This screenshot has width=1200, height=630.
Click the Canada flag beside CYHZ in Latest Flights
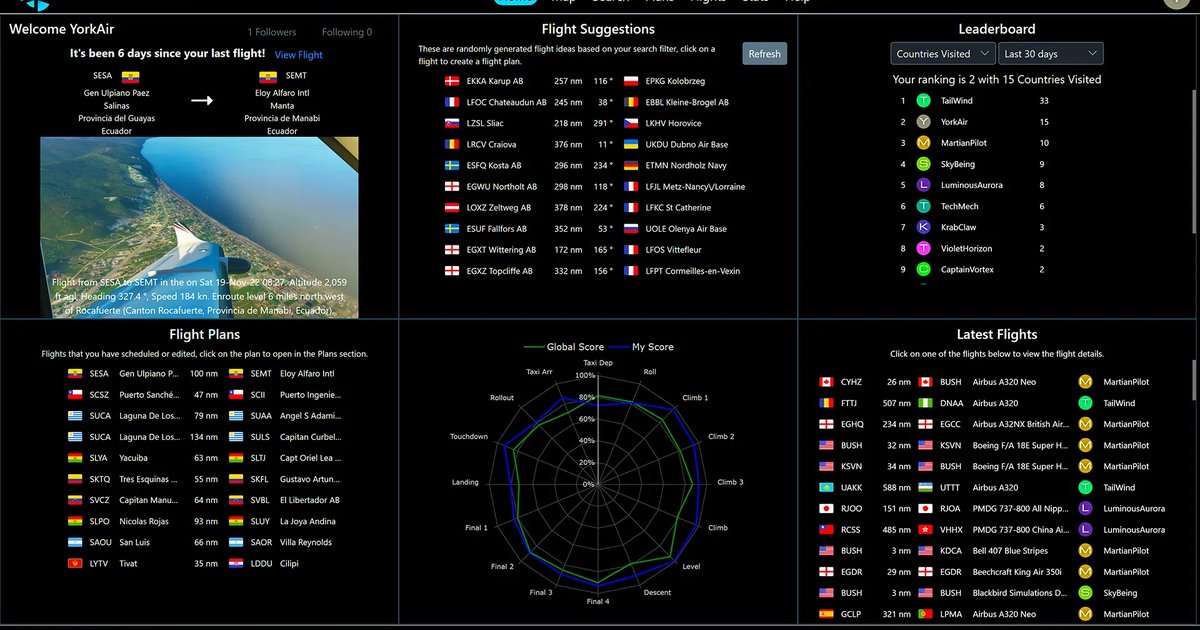(x=826, y=382)
